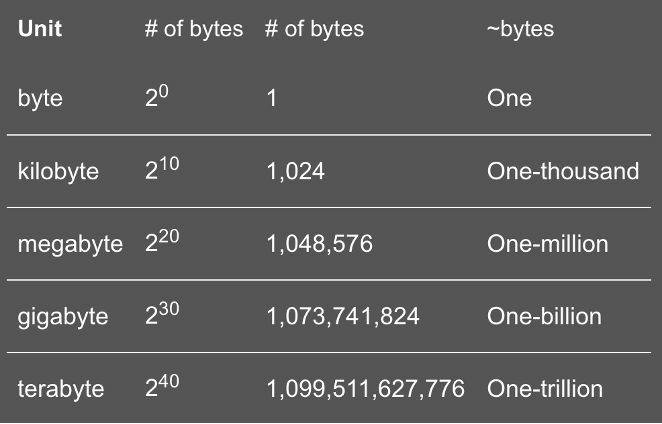The height and width of the screenshot is (424, 662).
Task: Select the first '# of bytes' header
Action: coord(194,29)
